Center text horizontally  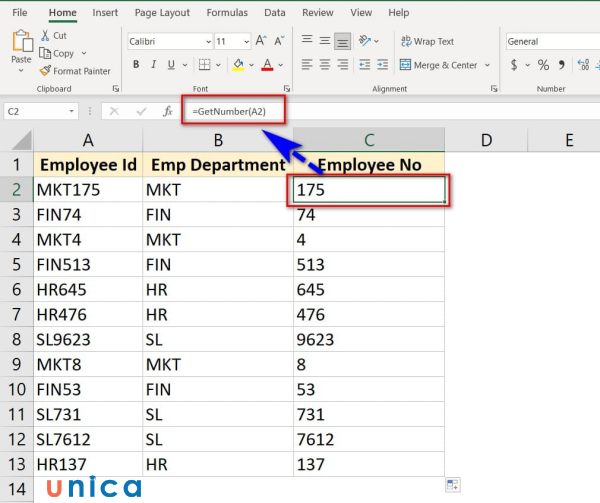click(325, 65)
